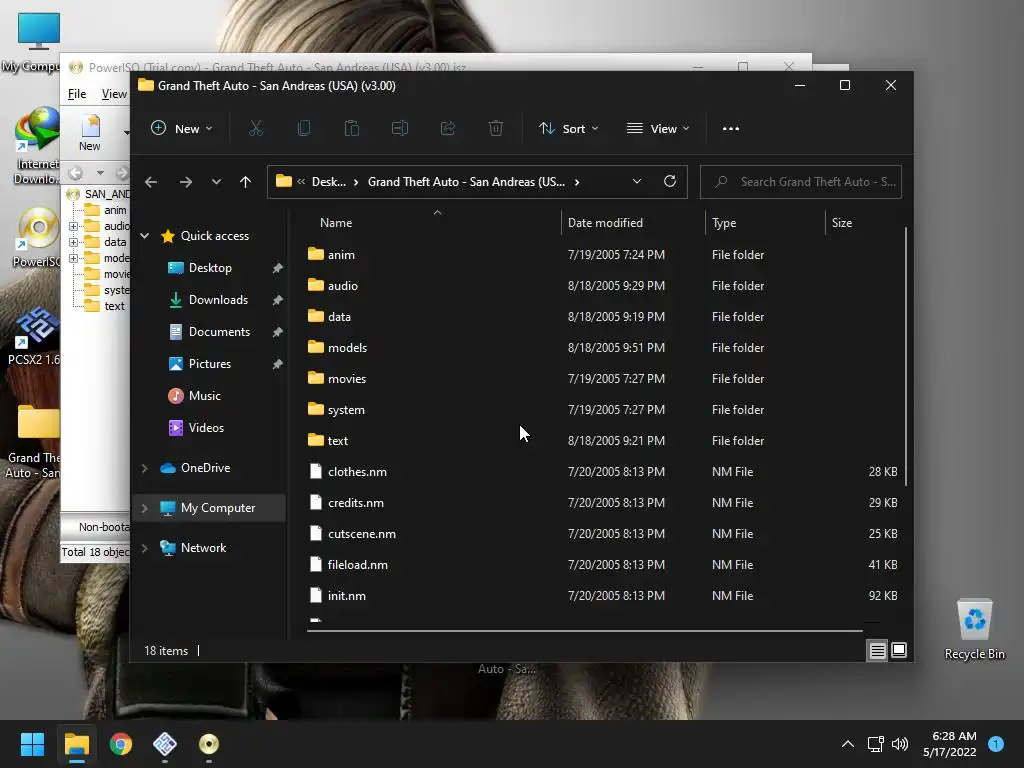Expand audio node in PowerISO tree
This screenshot has height=768, width=1024.
coord(73,226)
